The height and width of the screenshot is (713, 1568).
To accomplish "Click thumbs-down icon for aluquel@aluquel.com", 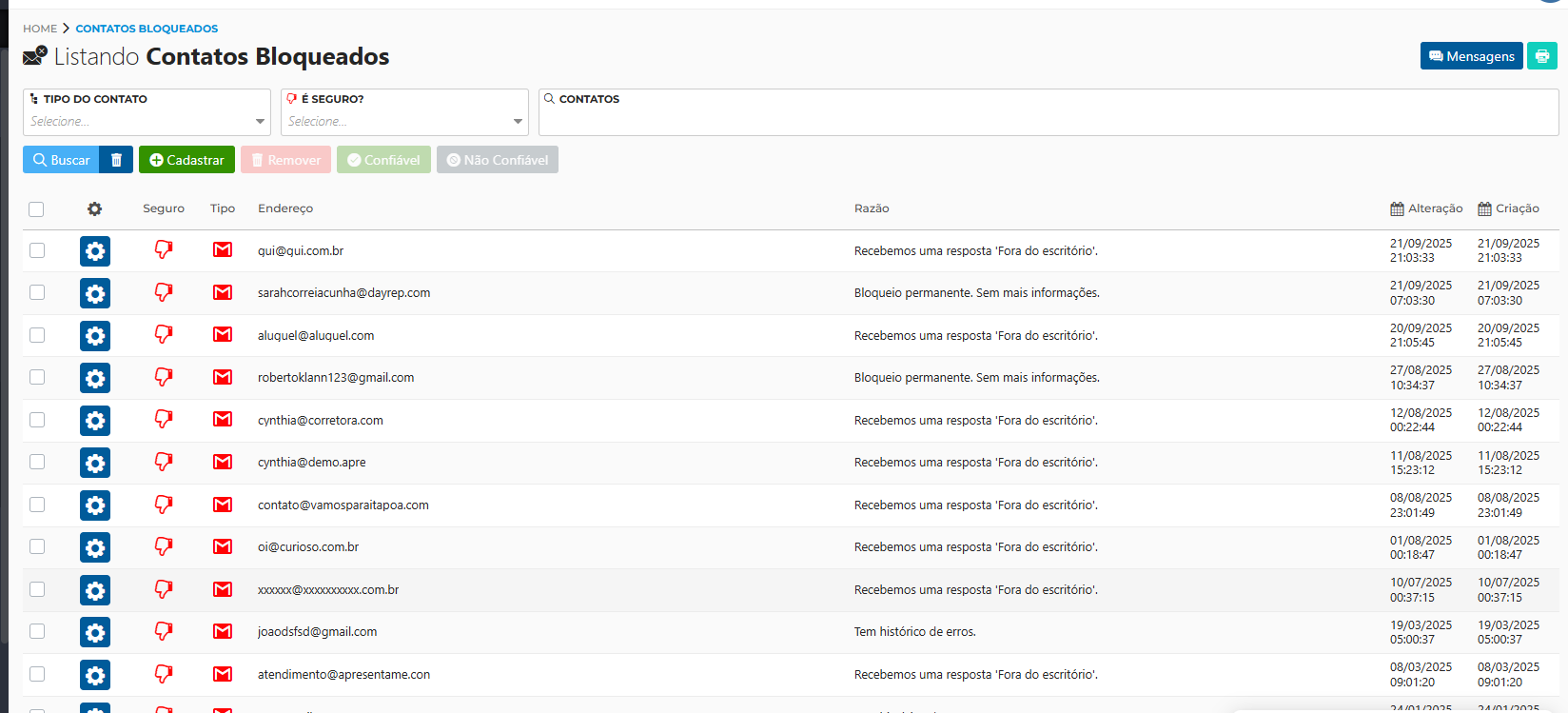I will click(x=164, y=335).
